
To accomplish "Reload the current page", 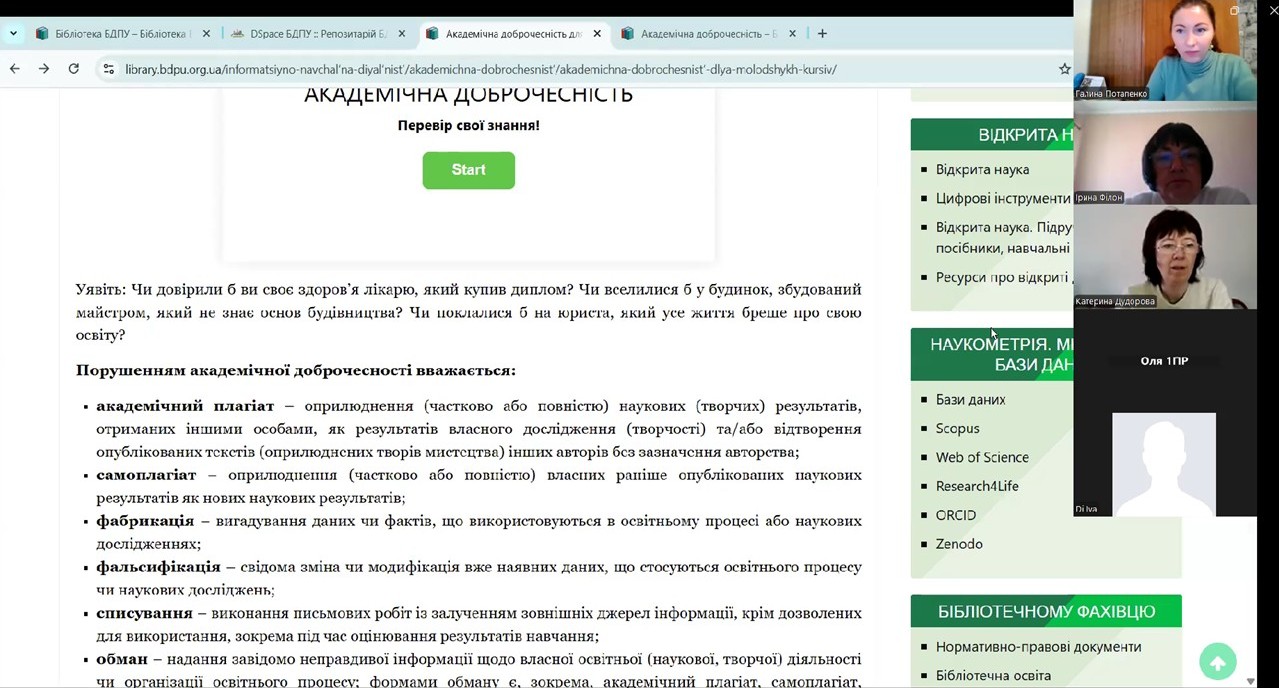I will coord(73,69).
